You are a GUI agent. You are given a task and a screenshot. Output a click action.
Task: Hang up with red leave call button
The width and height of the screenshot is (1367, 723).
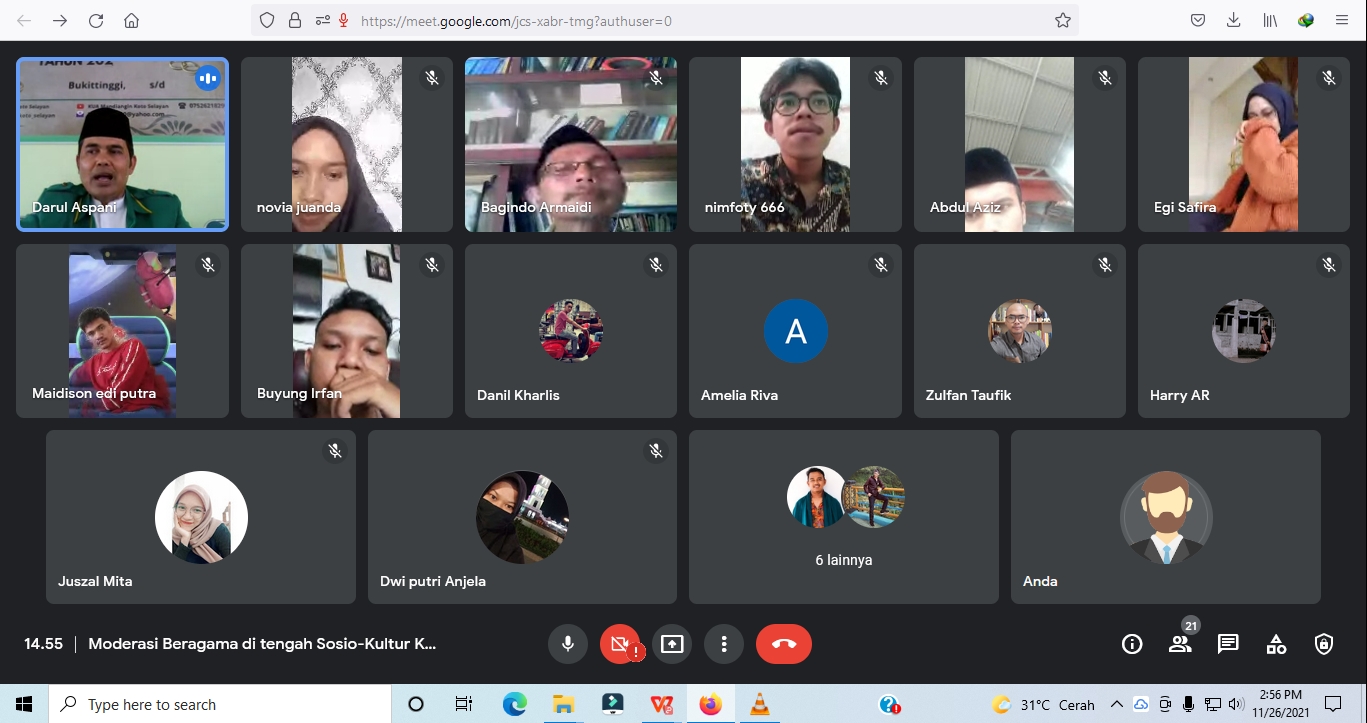[784, 644]
